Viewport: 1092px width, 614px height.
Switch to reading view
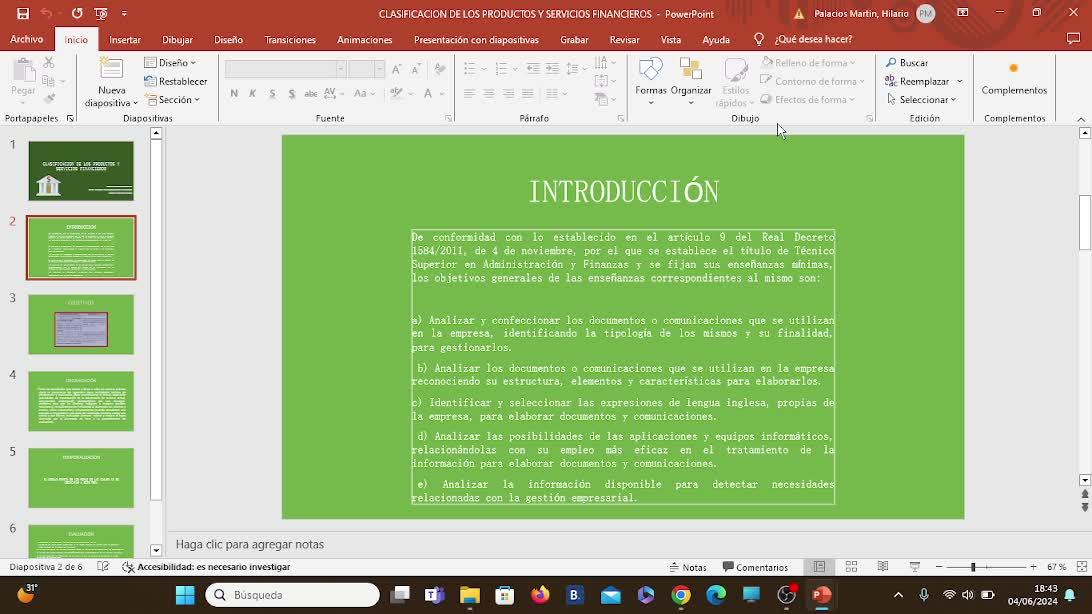pyautogui.click(x=882, y=567)
